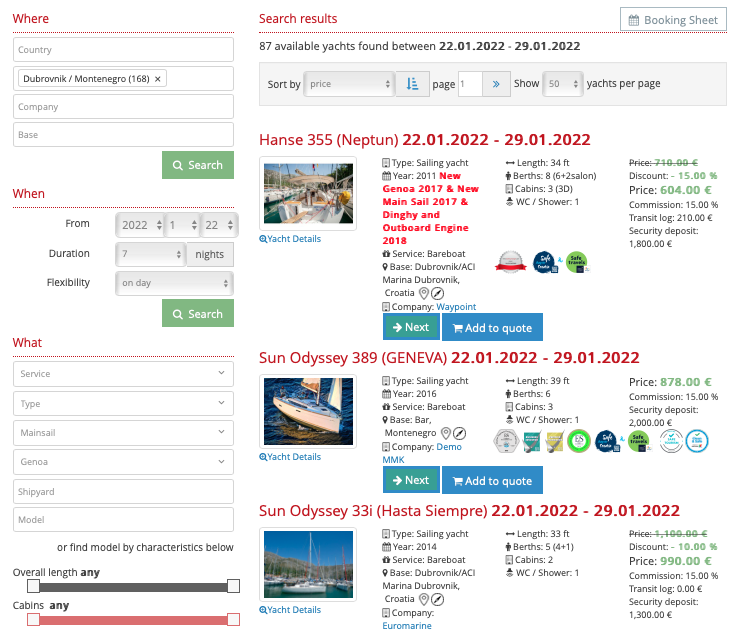Open Waypoint company link
The image size is (732, 632).
coord(456,307)
